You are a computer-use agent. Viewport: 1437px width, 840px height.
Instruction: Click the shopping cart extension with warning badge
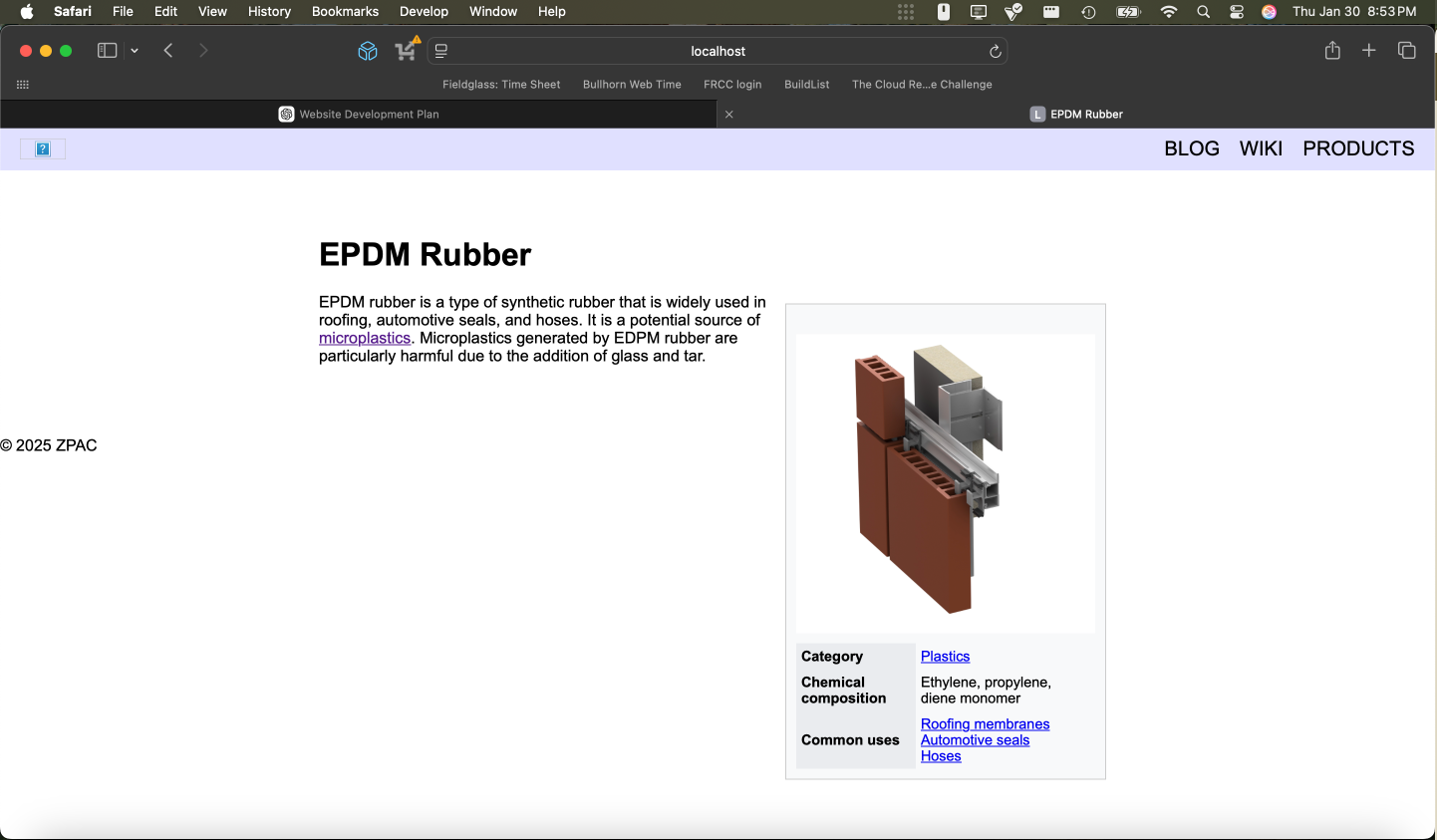(406, 50)
